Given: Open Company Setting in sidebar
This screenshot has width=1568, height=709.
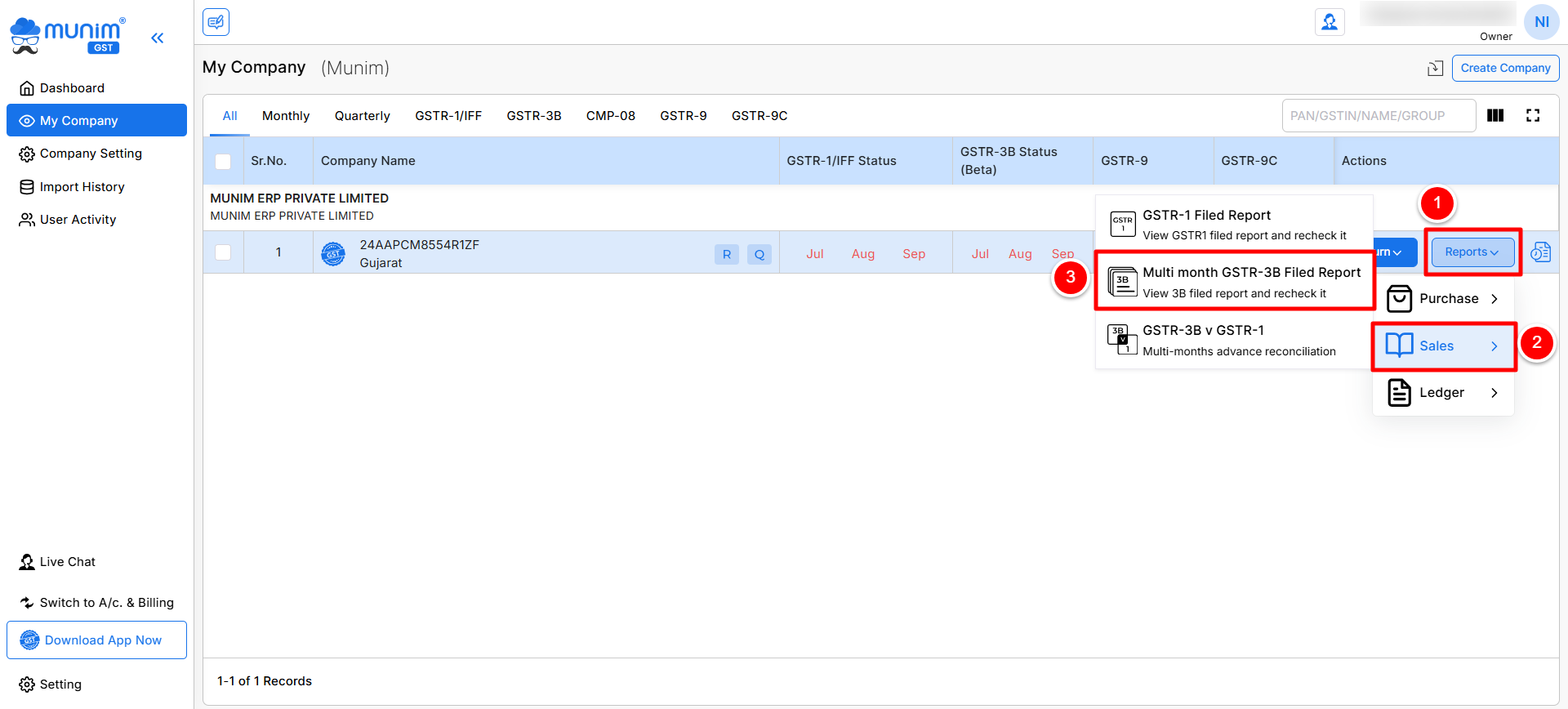Looking at the screenshot, I should 96,154.
